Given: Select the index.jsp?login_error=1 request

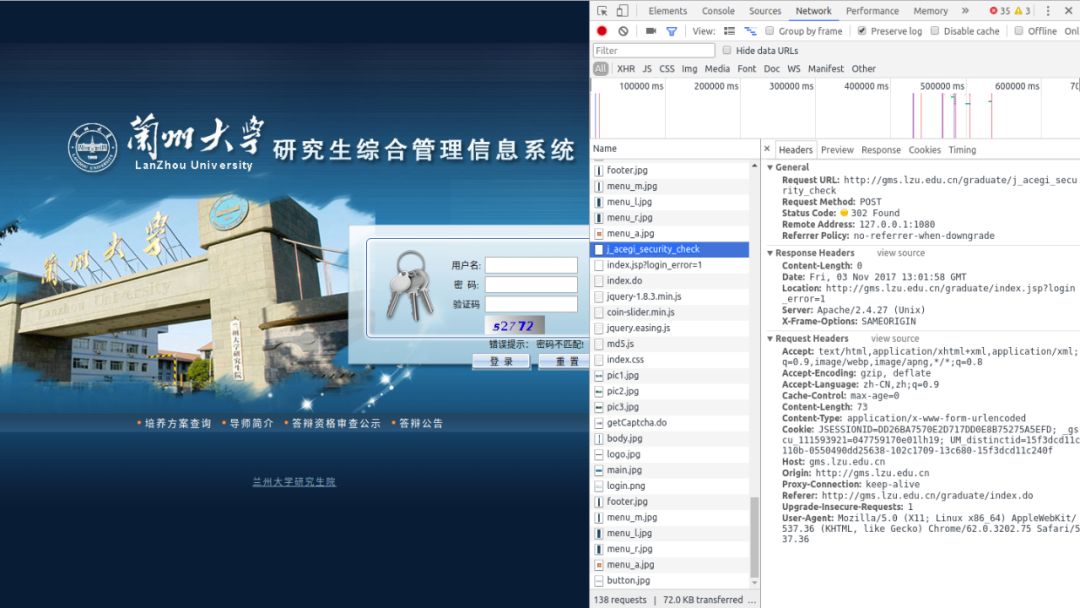Looking at the screenshot, I should pyautogui.click(x=669, y=265).
